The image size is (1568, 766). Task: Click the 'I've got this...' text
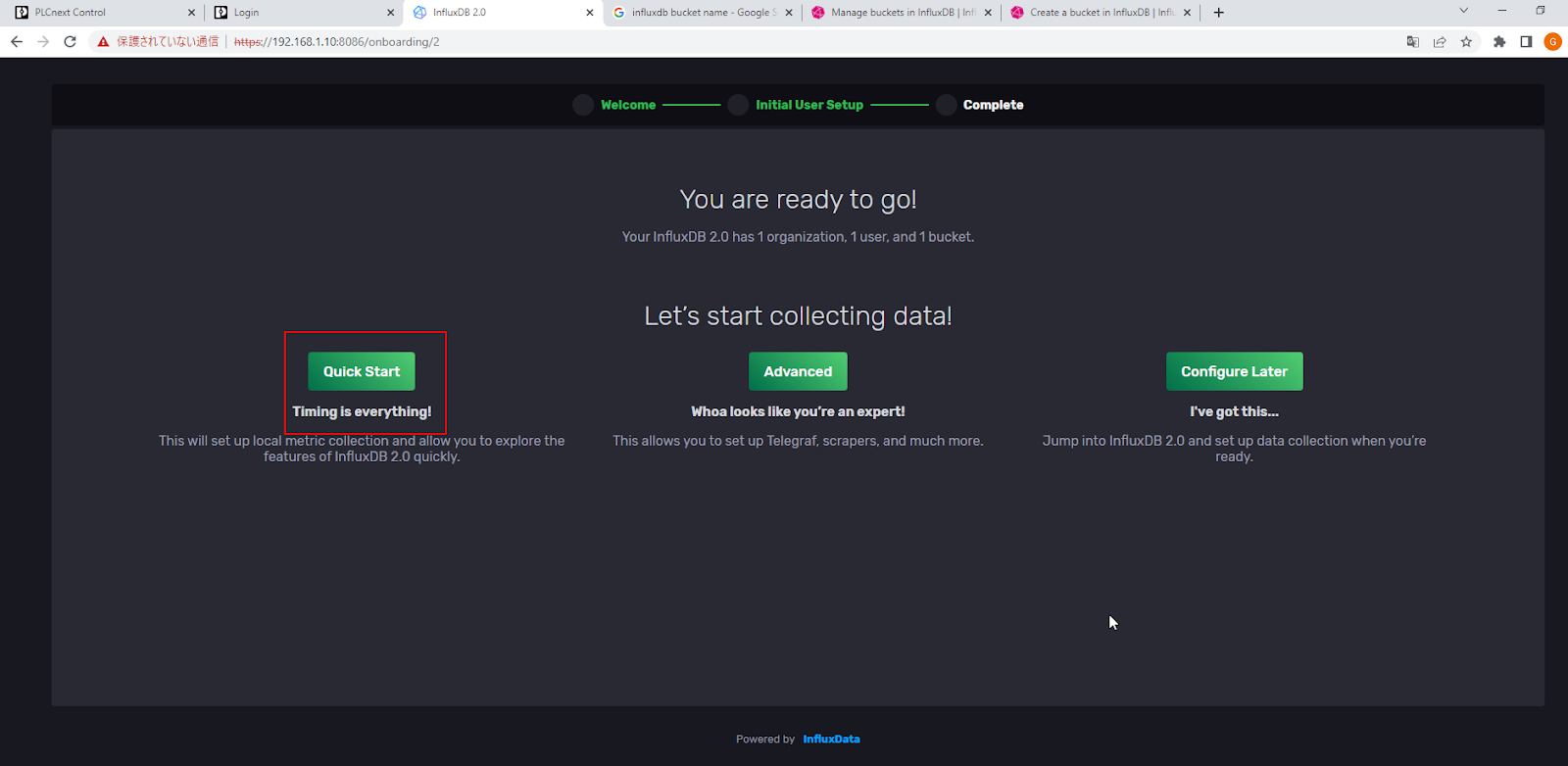click(x=1234, y=411)
